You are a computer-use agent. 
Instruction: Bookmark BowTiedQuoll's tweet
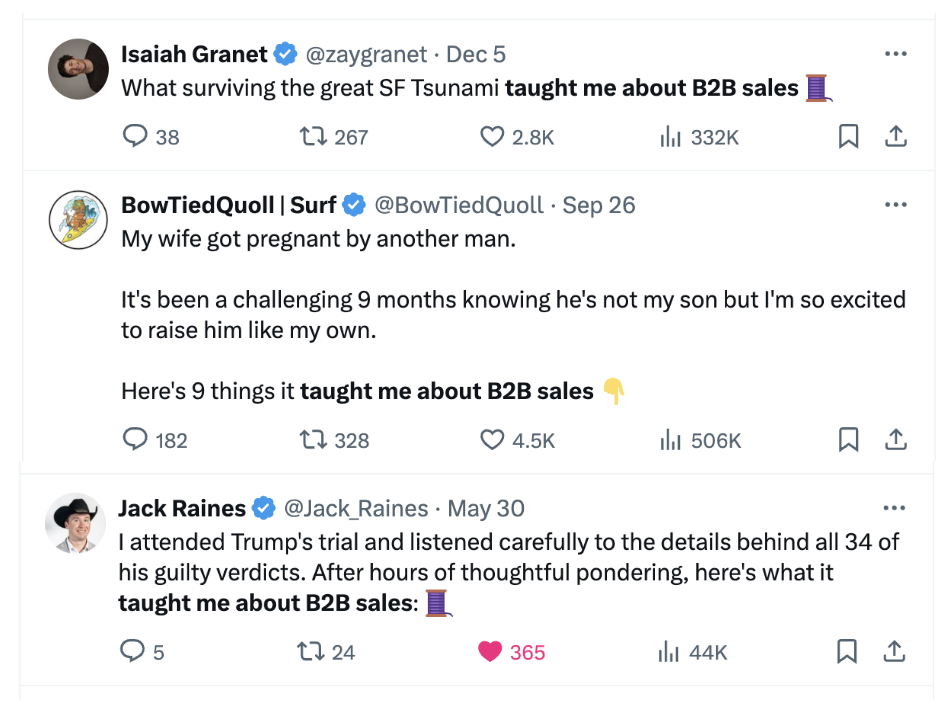pos(848,439)
